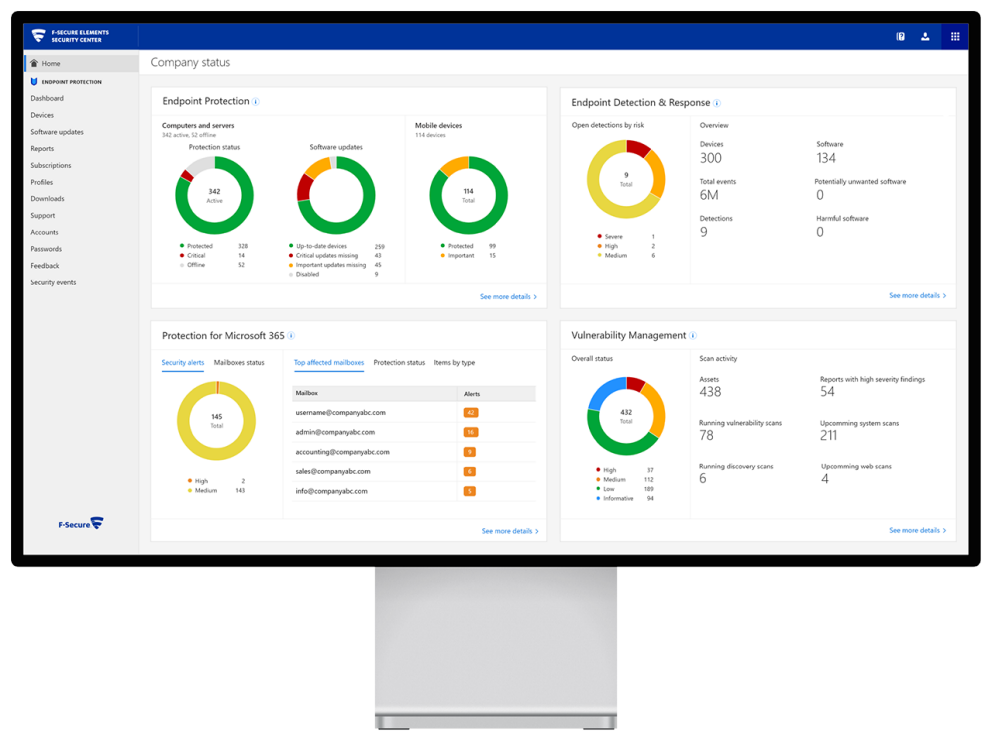Click Critical updates missing legend entry
This screenshot has width=992, height=748.
coord(335,256)
